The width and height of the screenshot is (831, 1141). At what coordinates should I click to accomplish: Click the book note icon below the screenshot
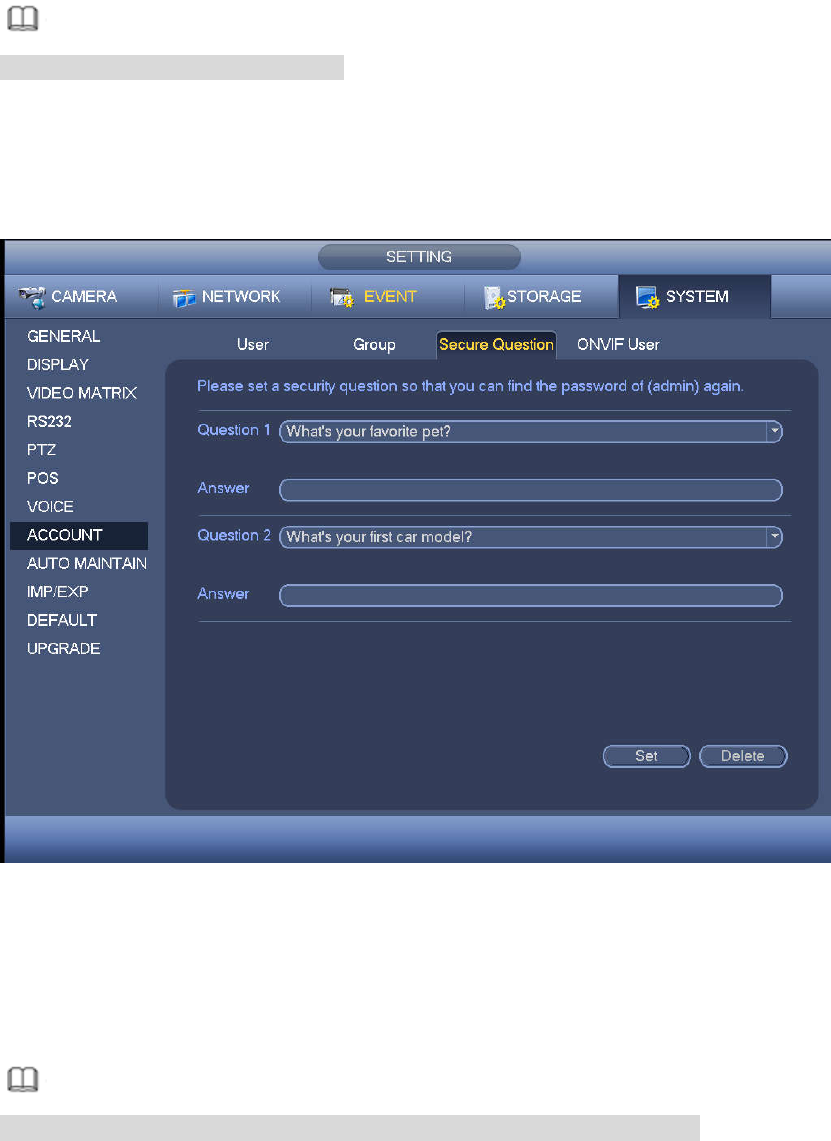(x=23, y=1079)
